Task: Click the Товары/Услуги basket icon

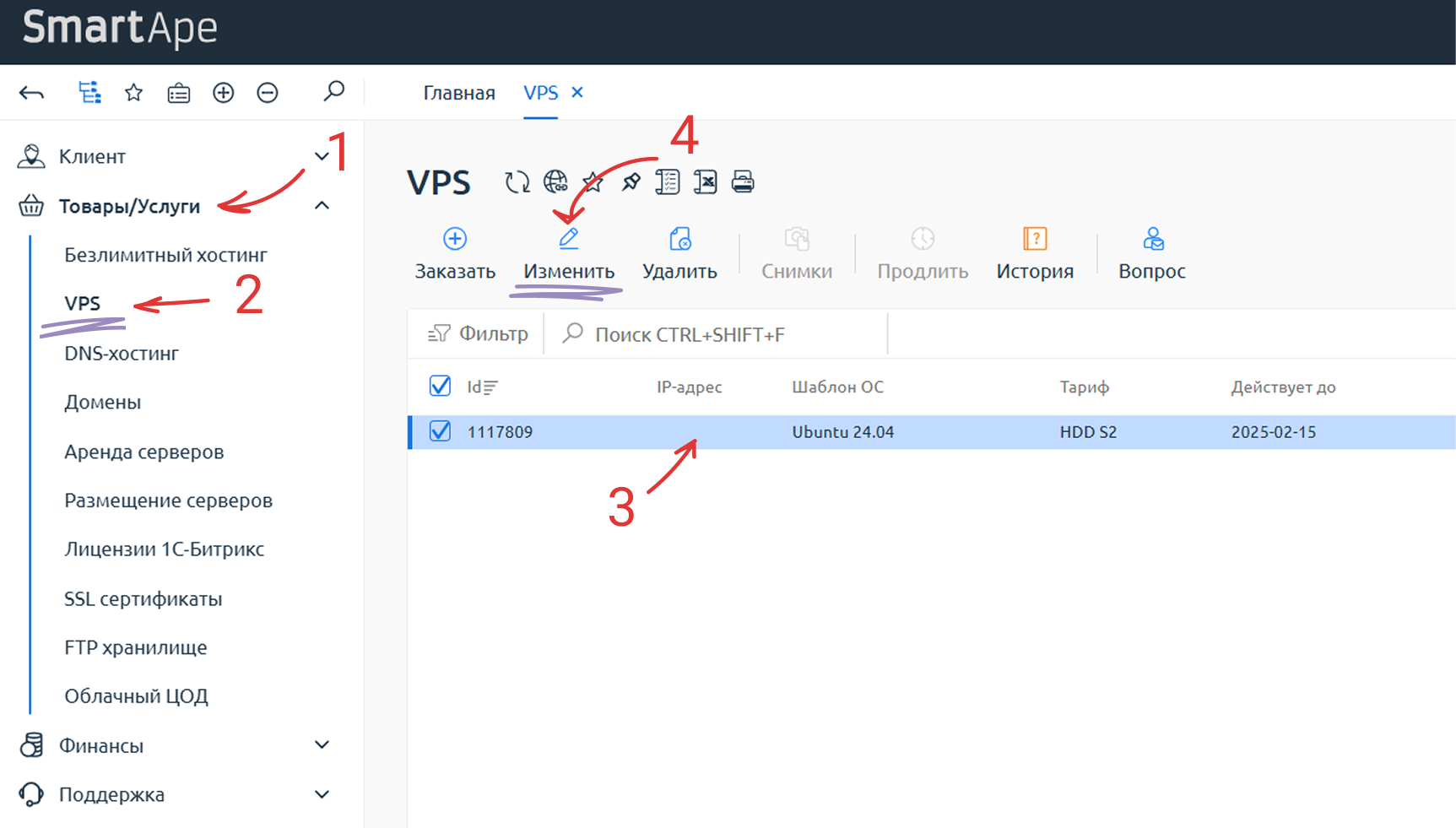Action: coord(31,206)
